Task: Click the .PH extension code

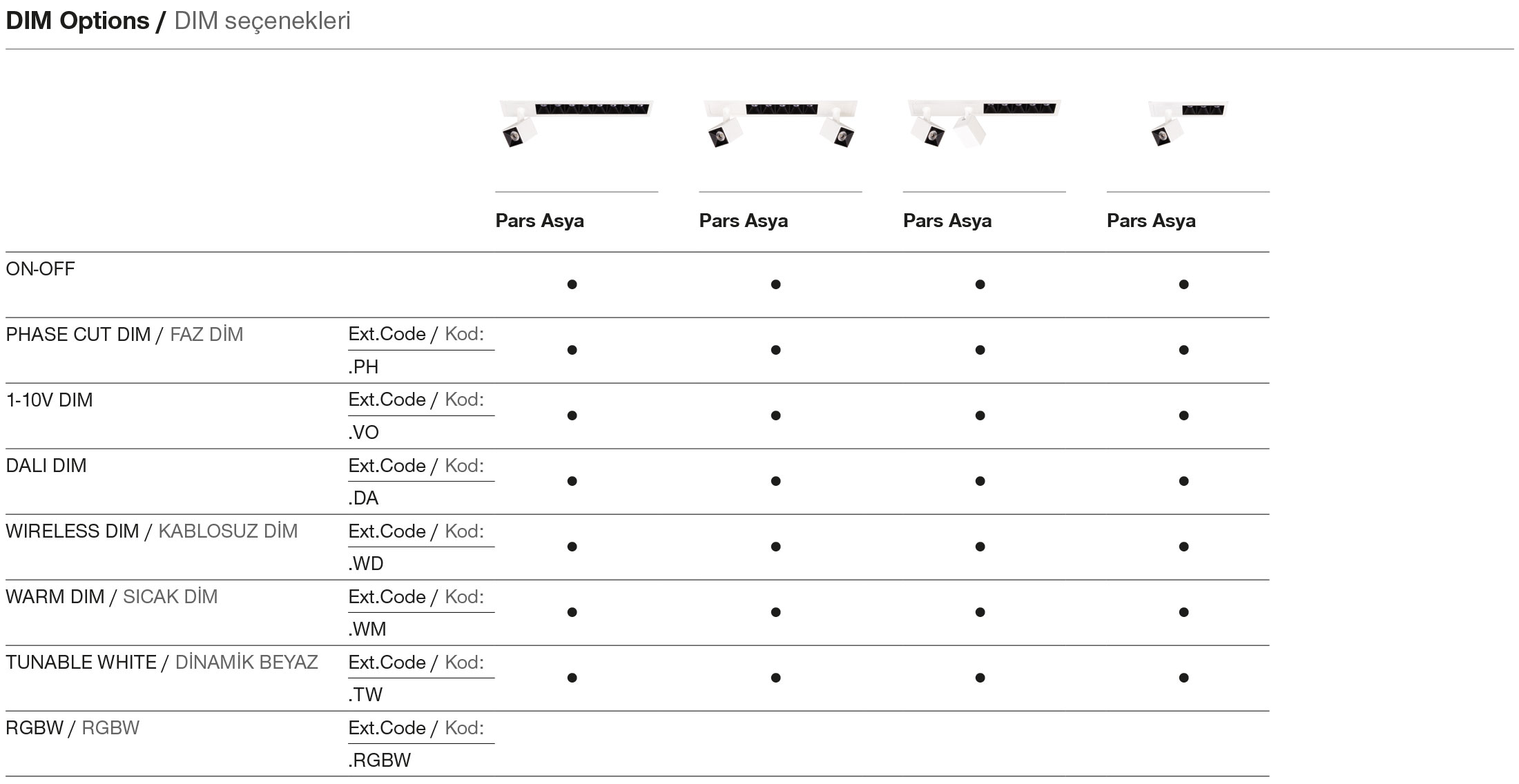Action: tap(364, 367)
